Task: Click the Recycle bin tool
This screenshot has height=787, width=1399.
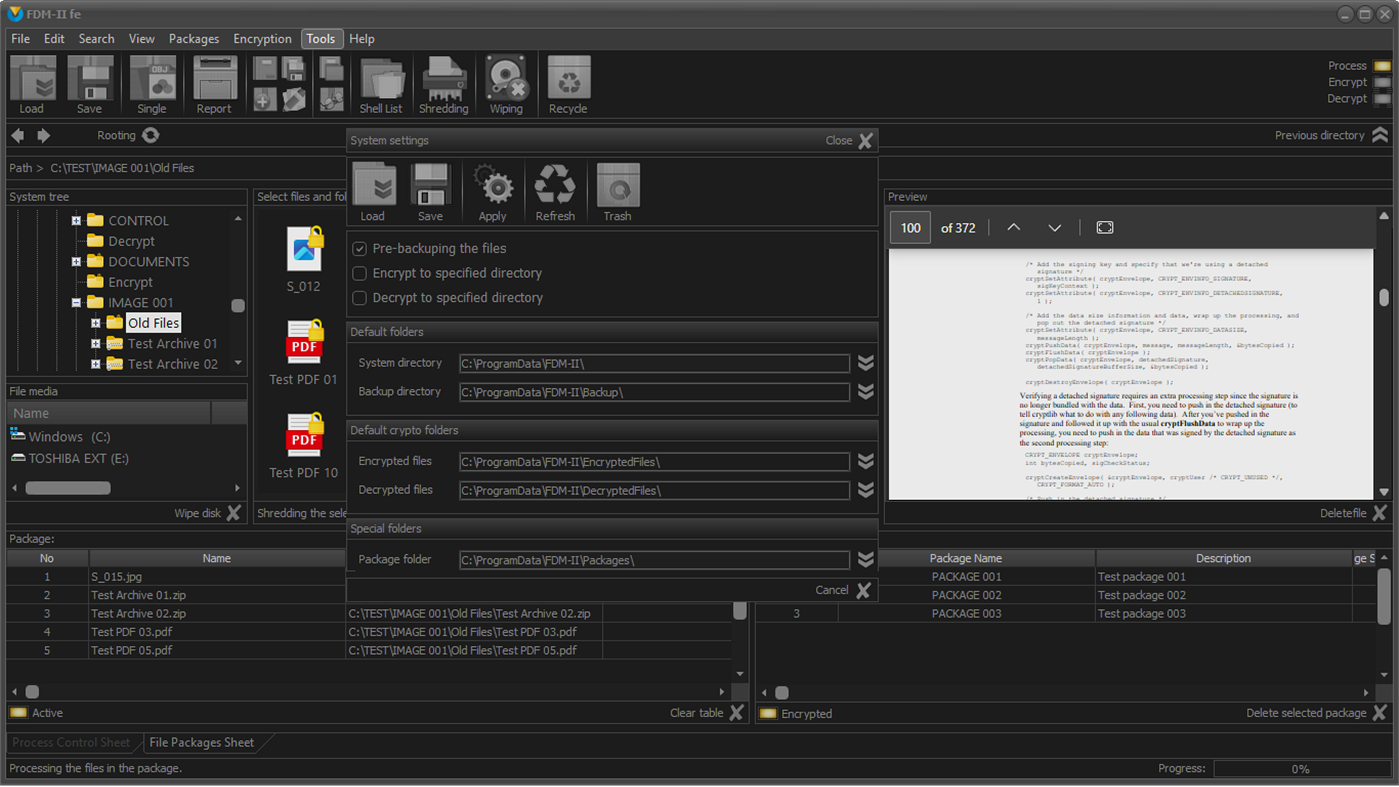Action: (x=568, y=85)
